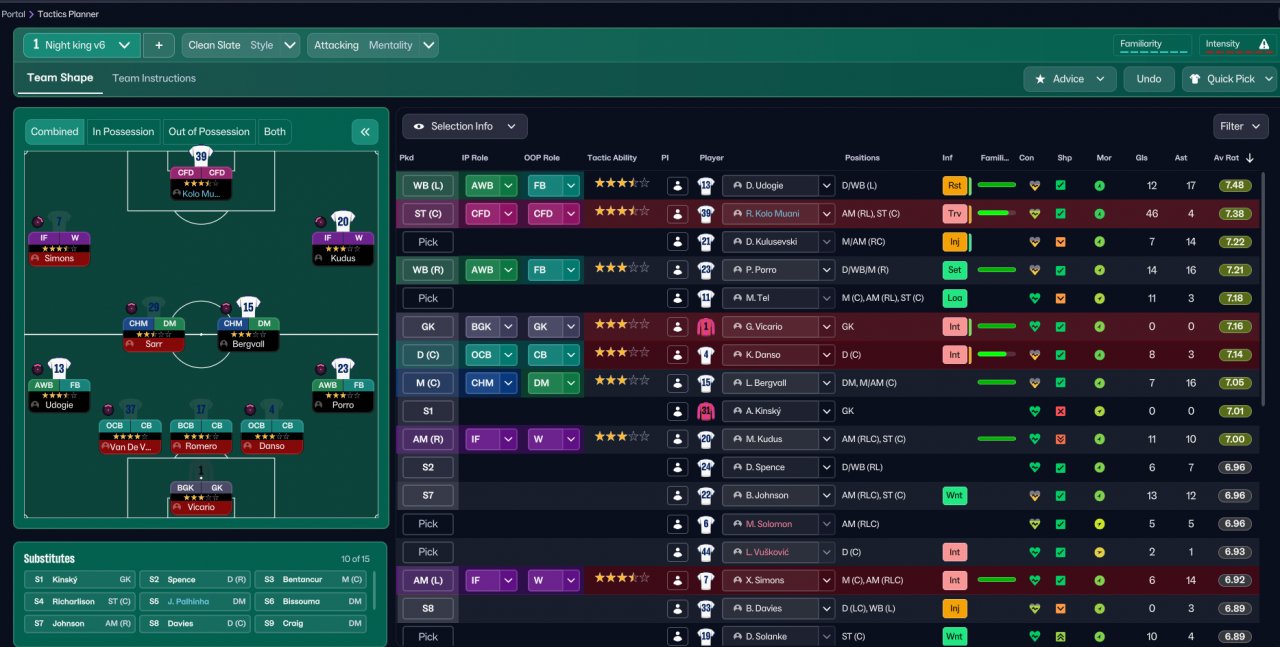The width and height of the screenshot is (1280, 647).
Task: Click Tel's player instructions person icon
Action: pos(678,298)
